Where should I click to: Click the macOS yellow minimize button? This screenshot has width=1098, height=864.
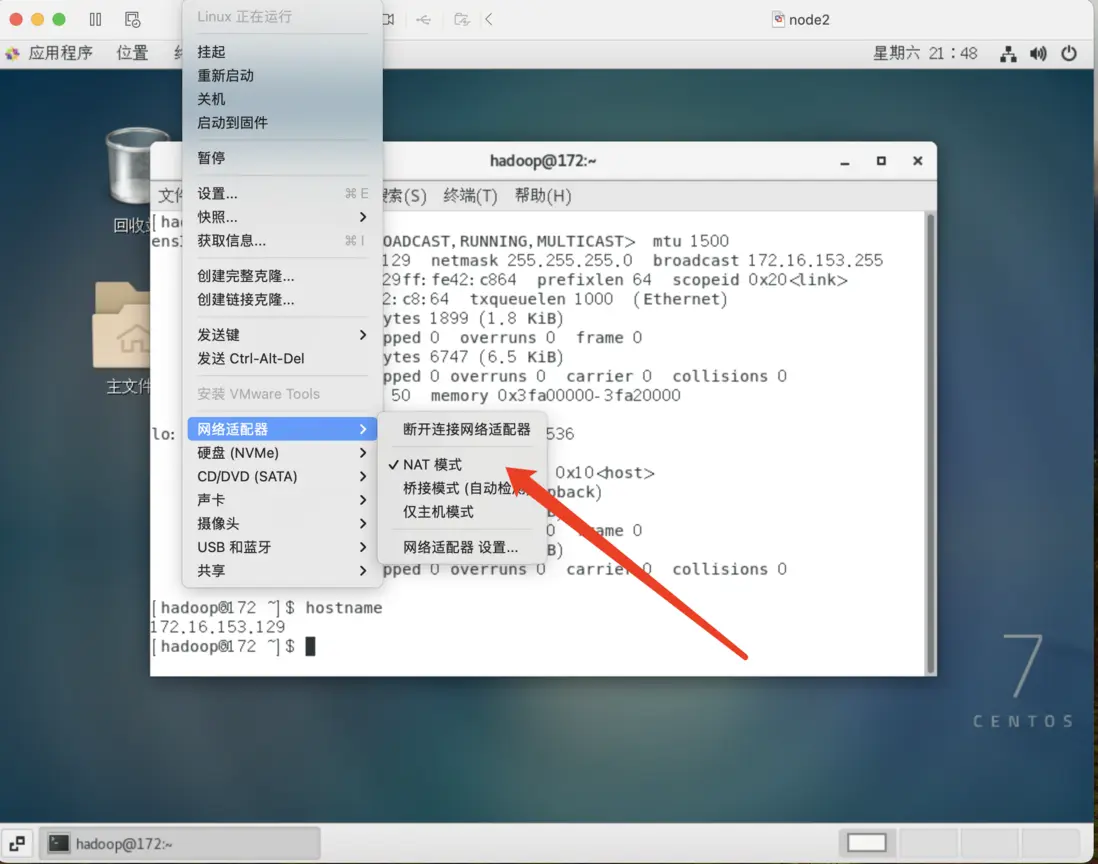click(x=38, y=20)
